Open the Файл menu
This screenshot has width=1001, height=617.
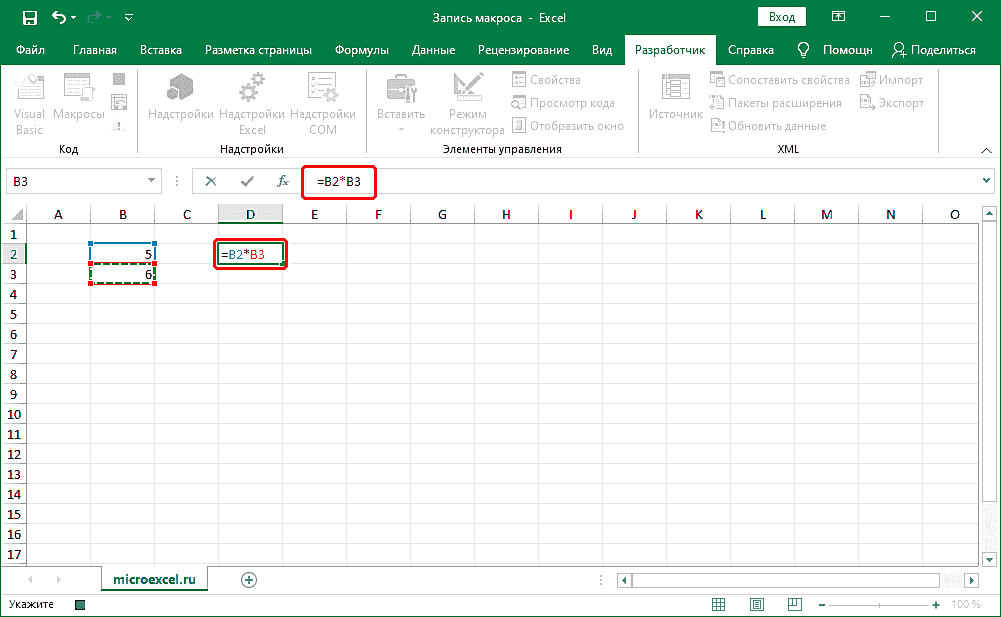(30, 50)
